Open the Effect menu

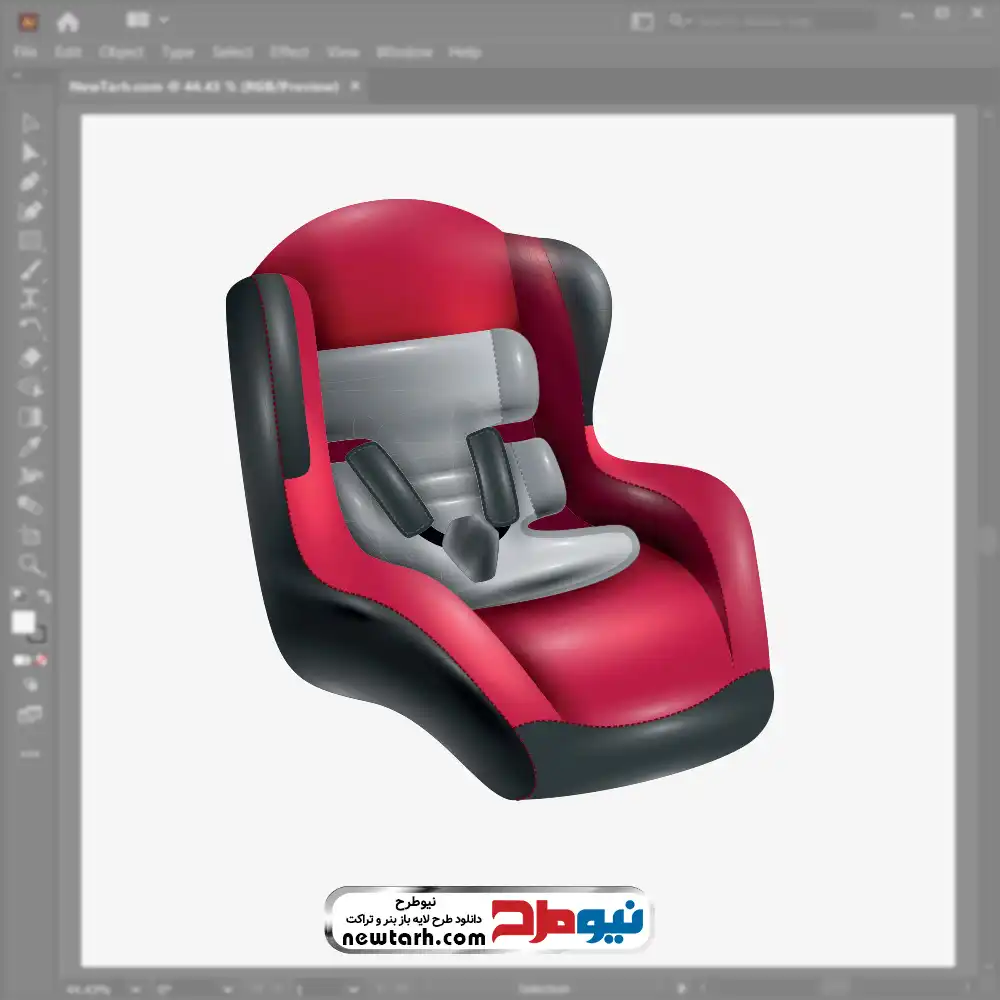point(290,52)
